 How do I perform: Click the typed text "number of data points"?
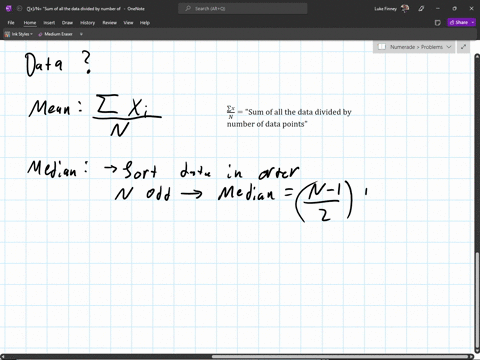[x=265, y=124]
